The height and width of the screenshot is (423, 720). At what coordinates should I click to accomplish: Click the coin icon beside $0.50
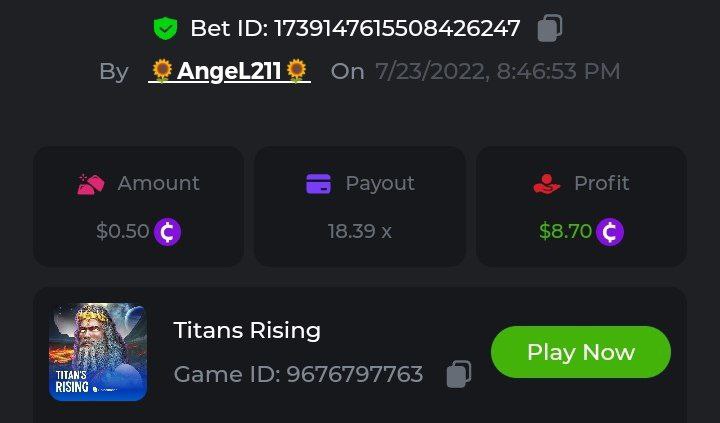coord(167,232)
